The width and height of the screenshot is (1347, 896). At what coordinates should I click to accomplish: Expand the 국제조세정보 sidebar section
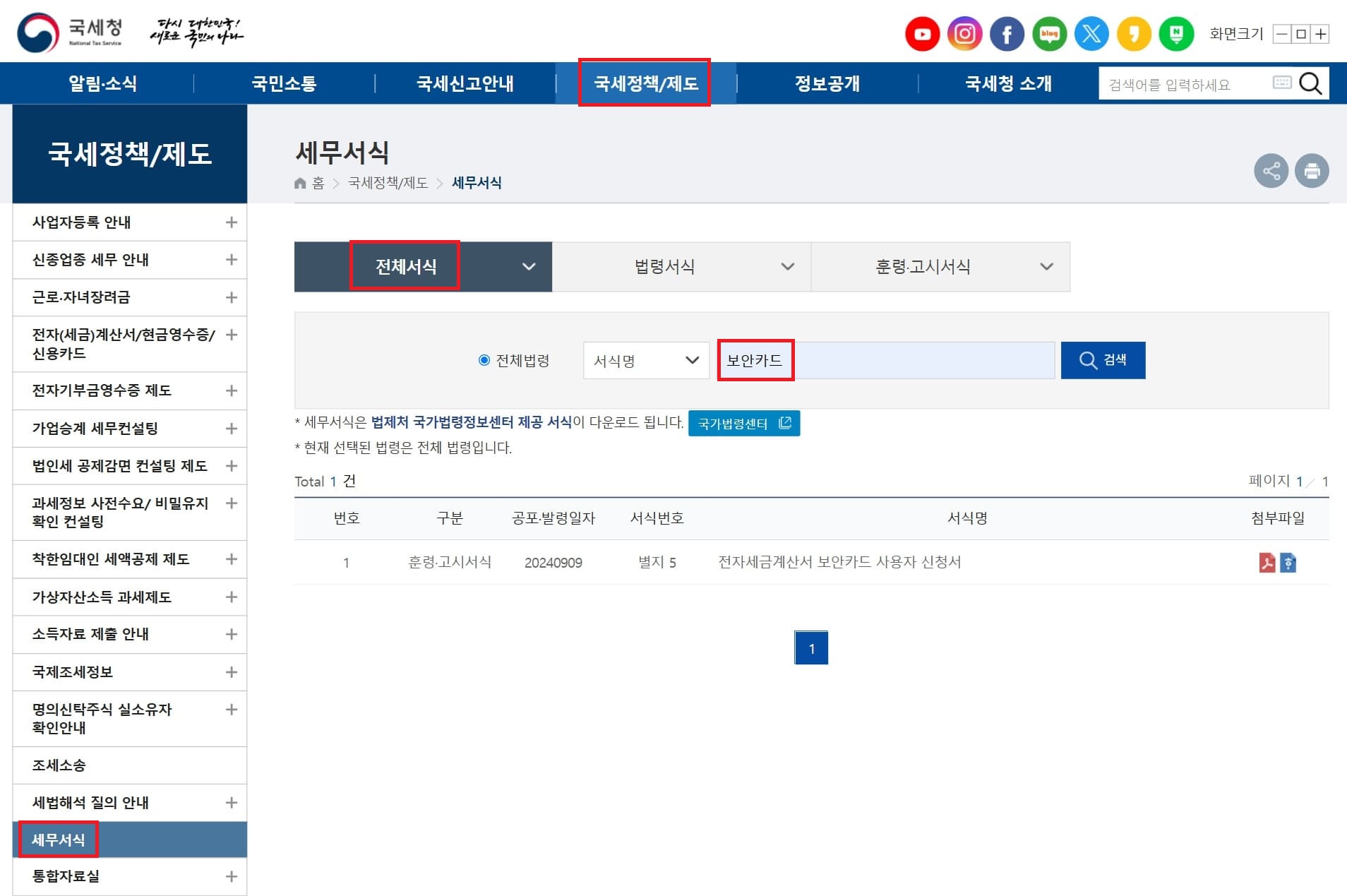tap(231, 671)
